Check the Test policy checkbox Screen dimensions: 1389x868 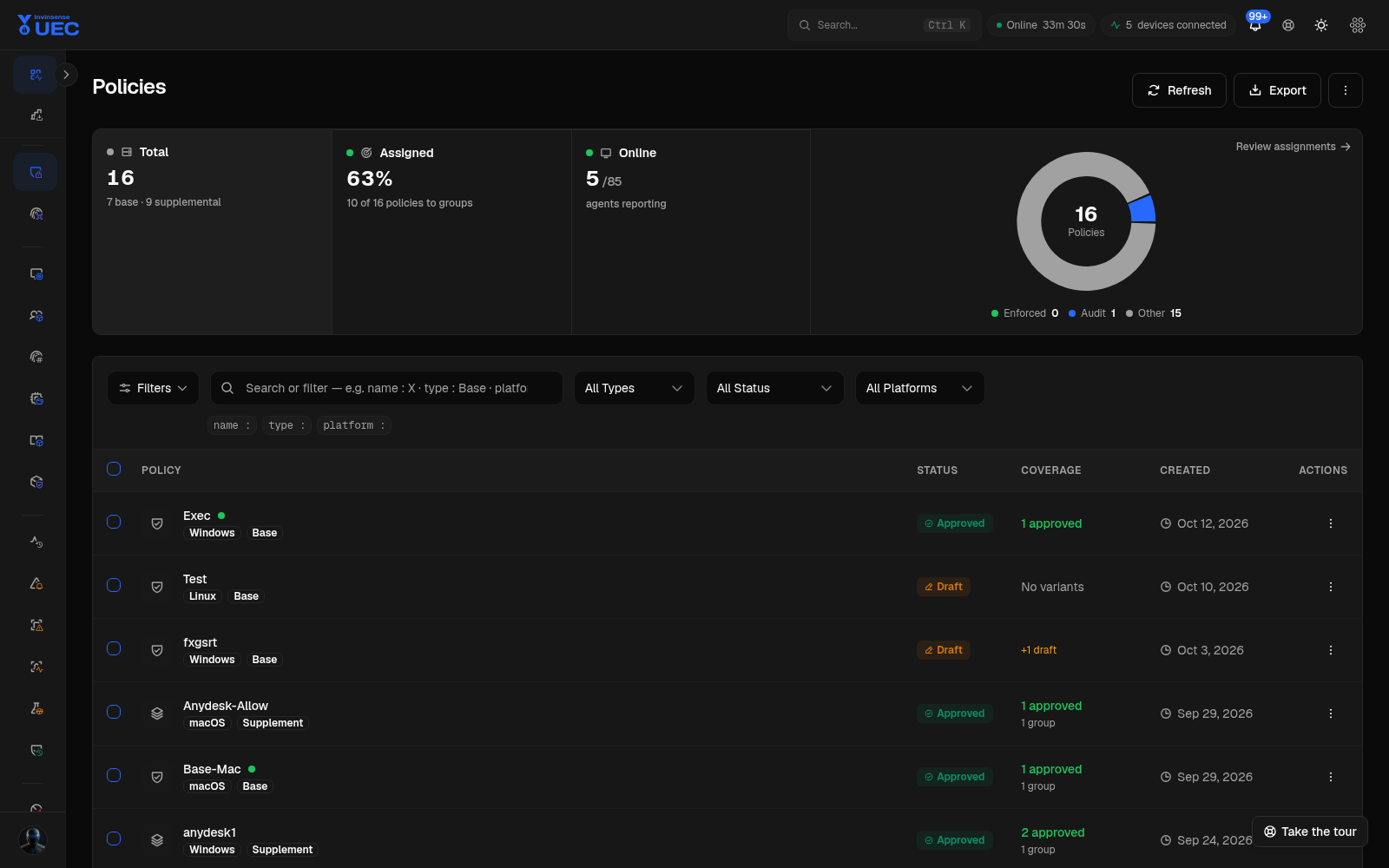pos(114,585)
